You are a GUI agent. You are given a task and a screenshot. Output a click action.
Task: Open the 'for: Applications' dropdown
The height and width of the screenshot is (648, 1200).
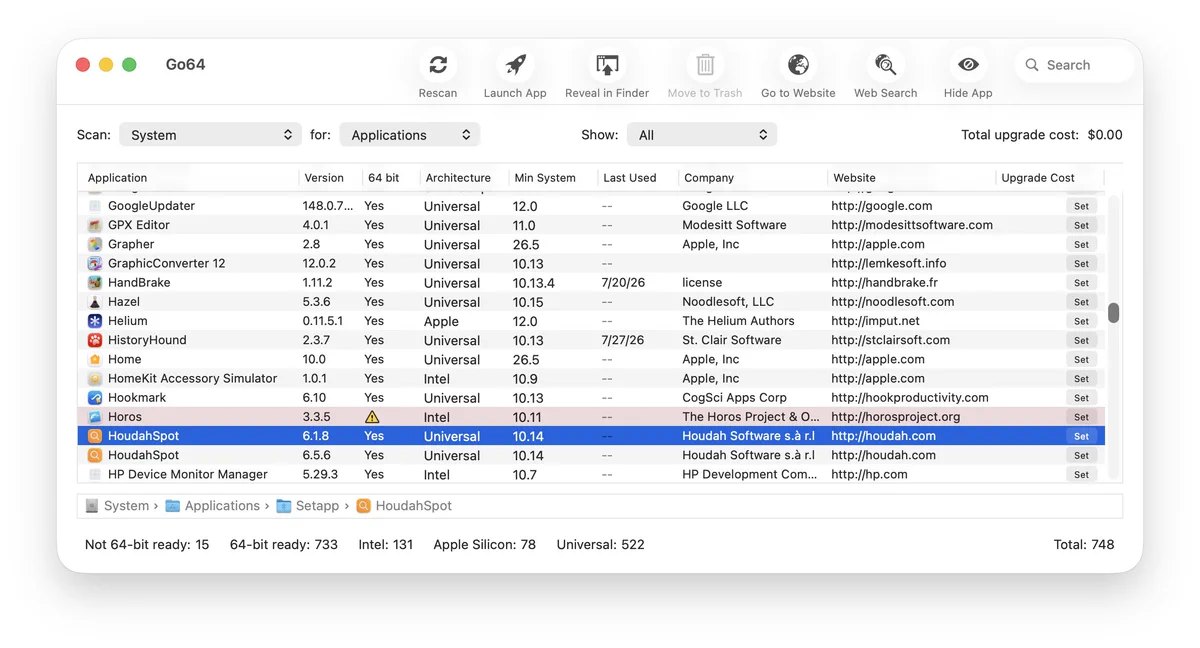tap(410, 135)
